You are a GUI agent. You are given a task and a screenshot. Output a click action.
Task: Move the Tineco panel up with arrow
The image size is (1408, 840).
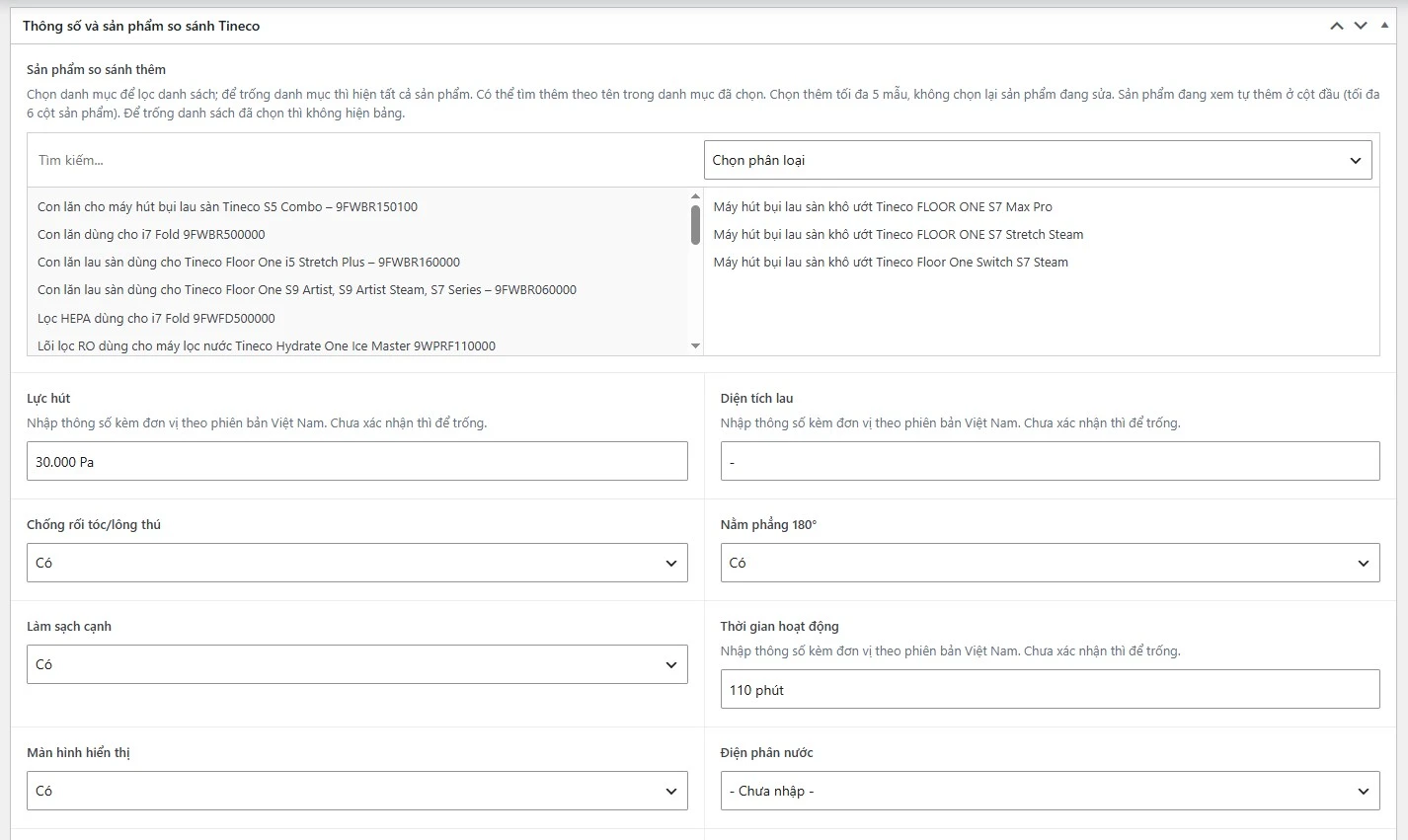point(1337,26)
